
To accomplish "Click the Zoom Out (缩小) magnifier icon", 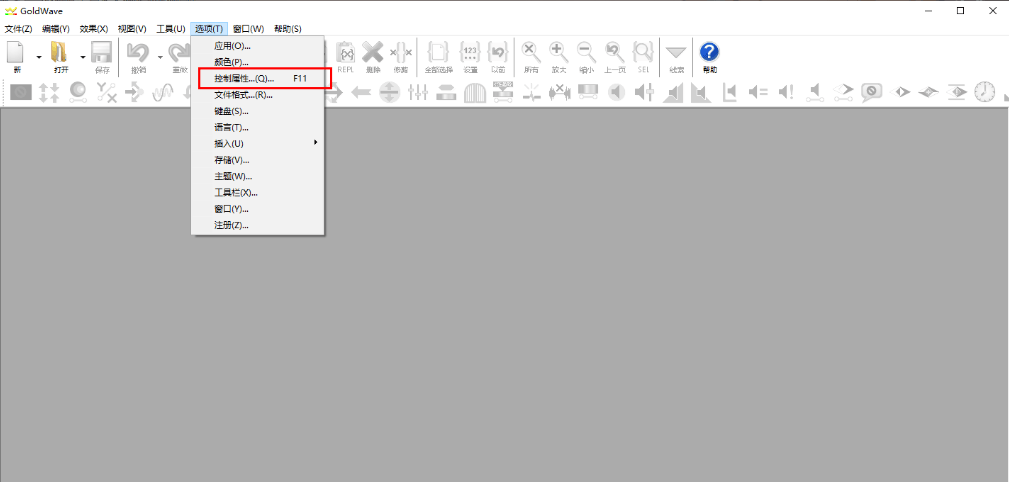I will tap(586, 52).
